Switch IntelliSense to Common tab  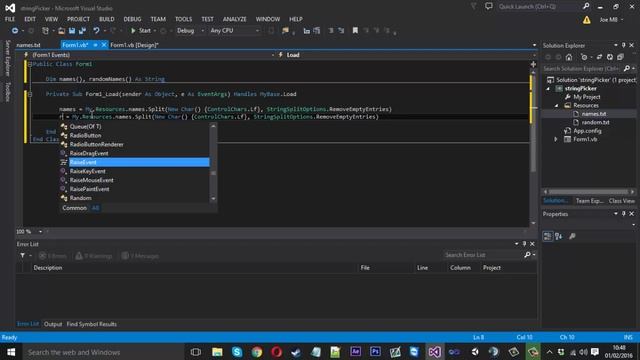(x=74, y=208)
